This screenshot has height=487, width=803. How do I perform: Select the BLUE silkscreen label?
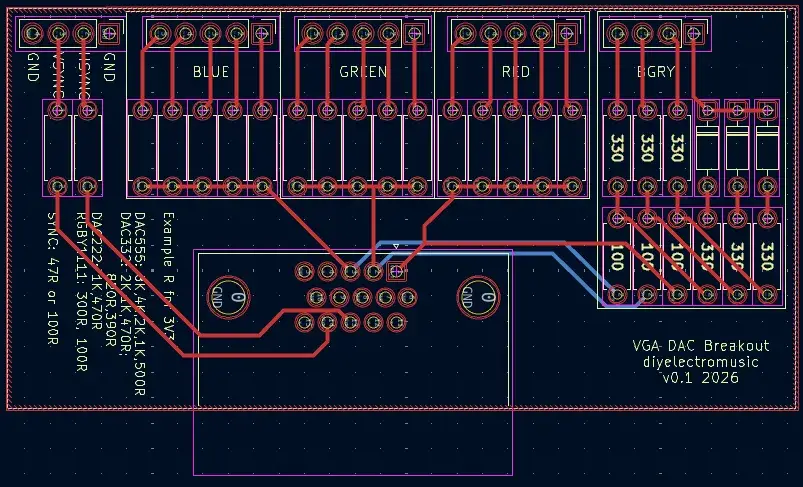tap(210, 72)
